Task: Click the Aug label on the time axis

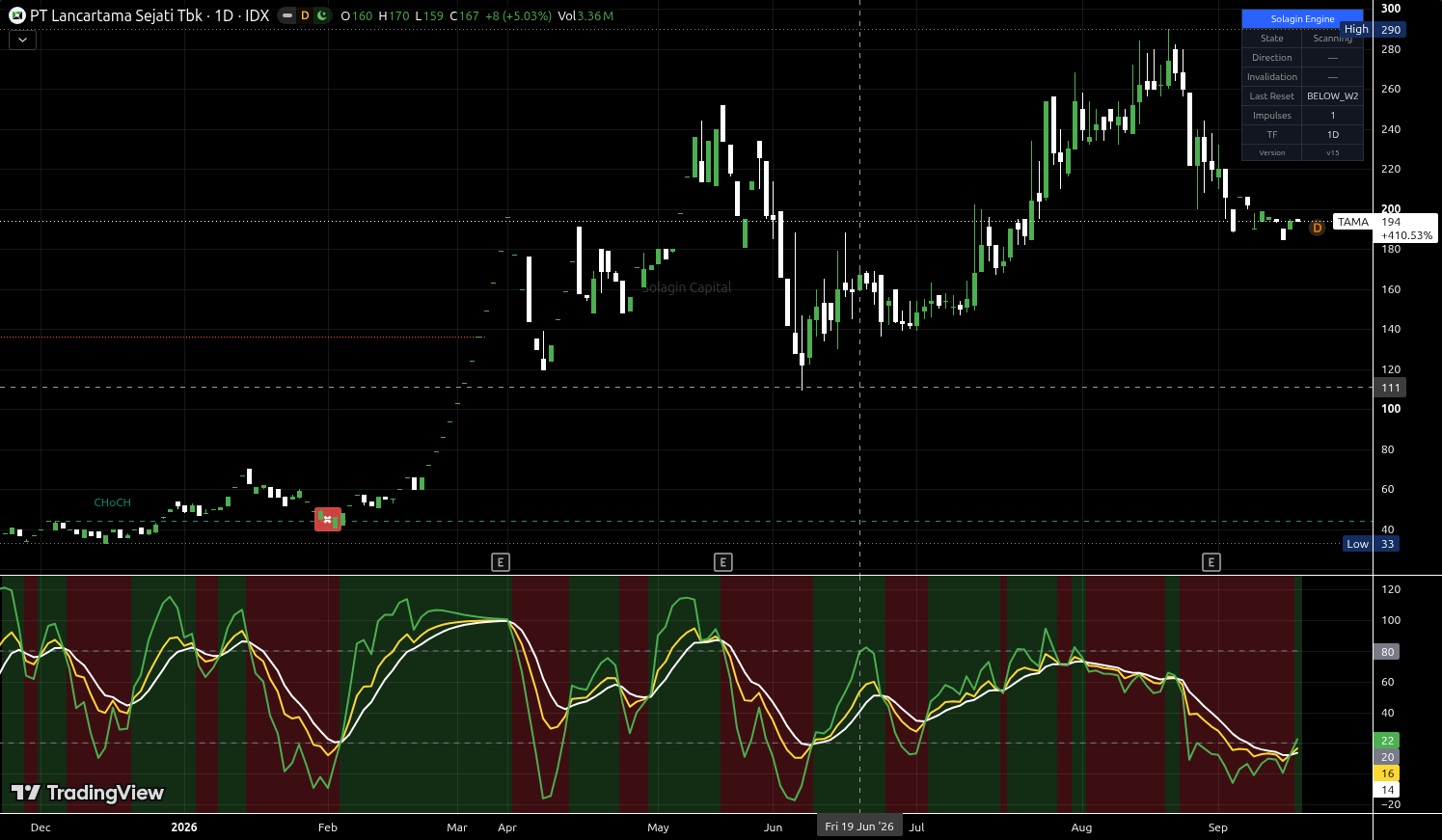Action: pos(1081,827)
